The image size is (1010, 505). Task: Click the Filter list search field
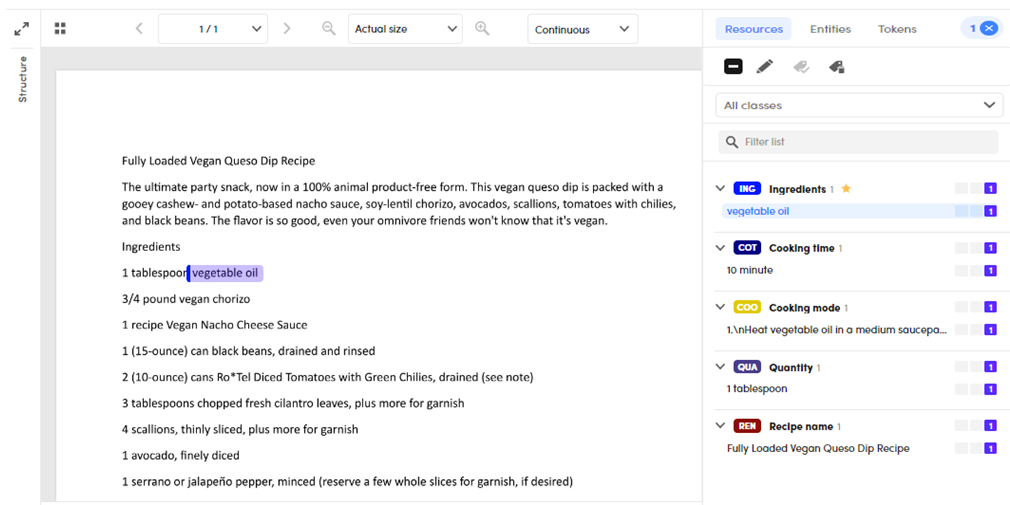click(860, 142)
